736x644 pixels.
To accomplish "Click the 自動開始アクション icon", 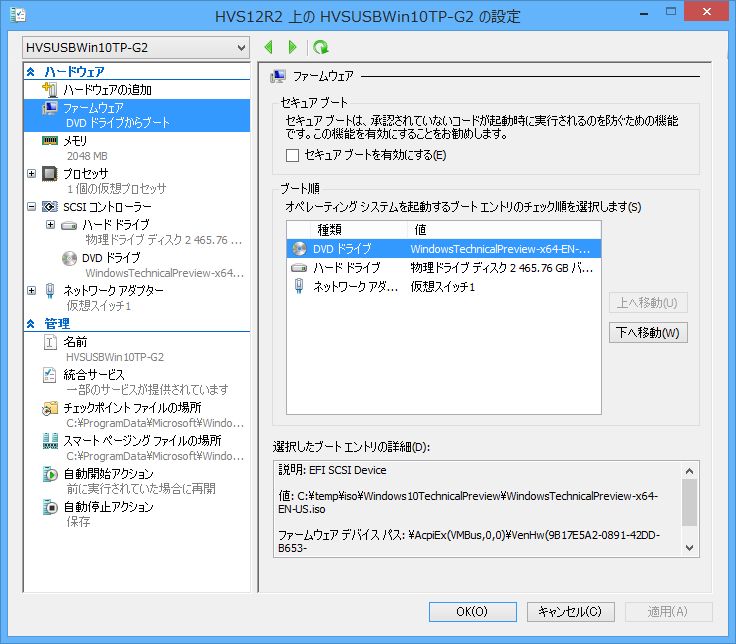I will point(50,474).
